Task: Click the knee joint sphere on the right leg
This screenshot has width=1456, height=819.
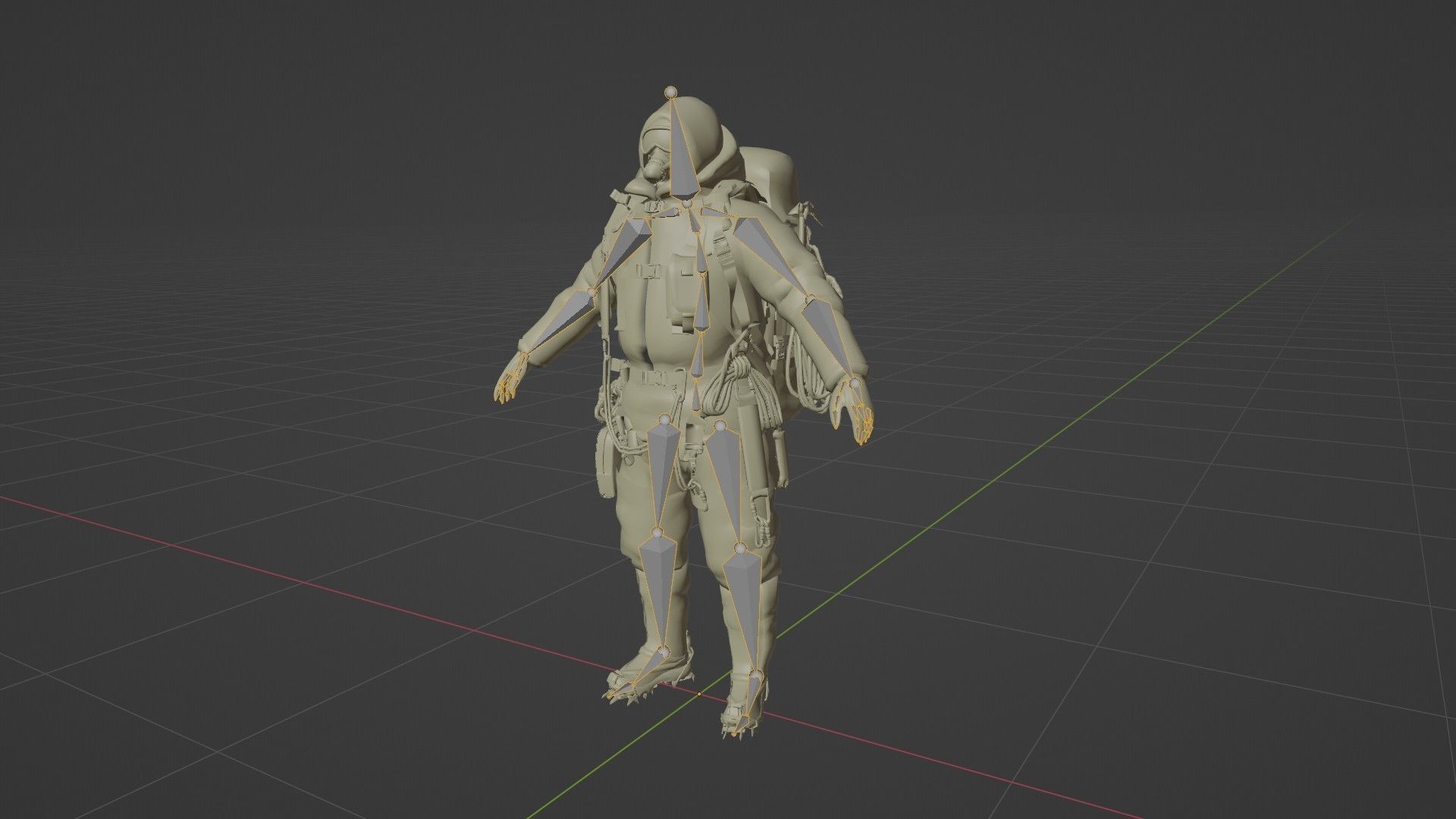Action: [x=657, y=532]
